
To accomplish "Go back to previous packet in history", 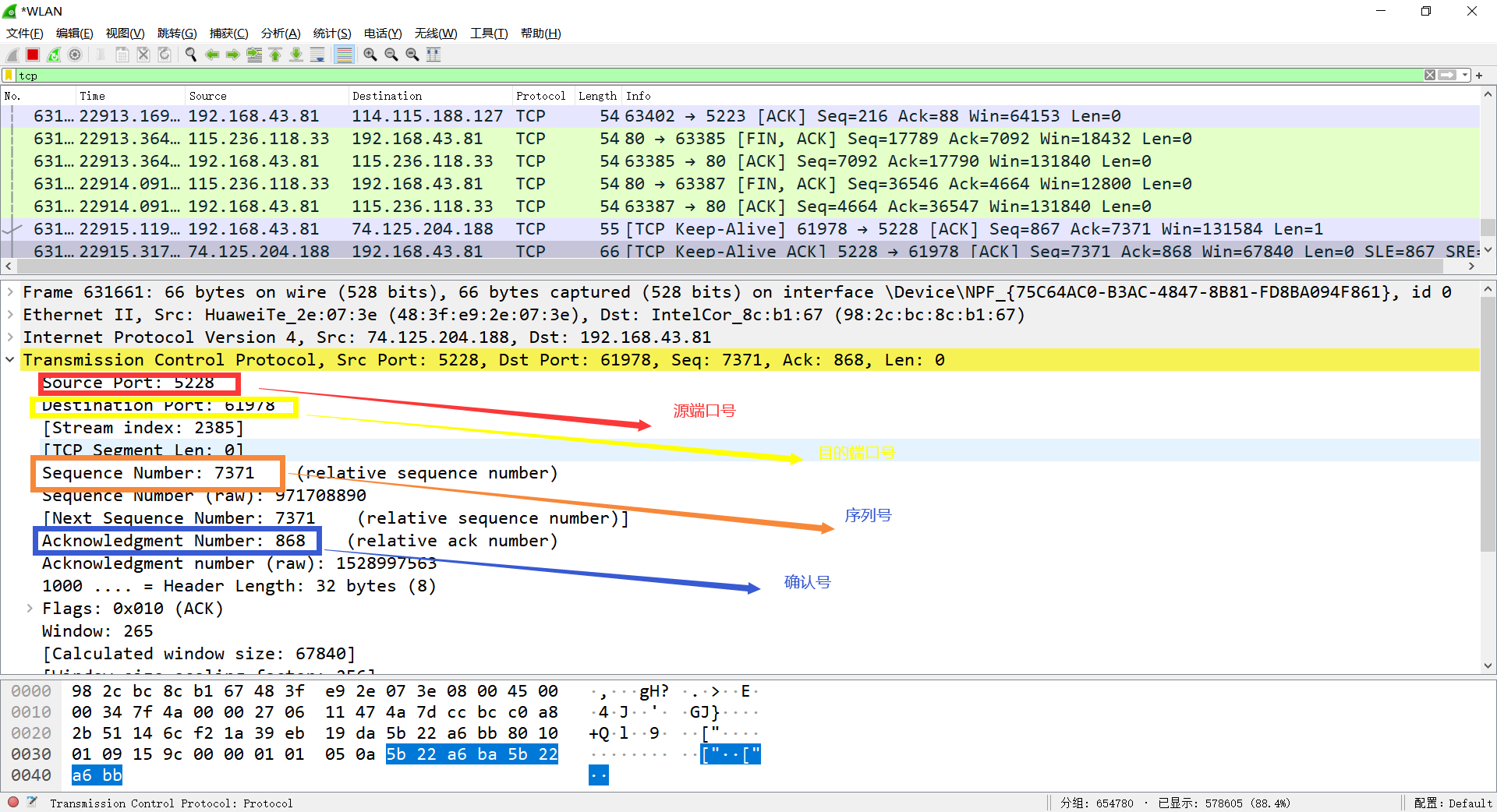I will point(212,55).
